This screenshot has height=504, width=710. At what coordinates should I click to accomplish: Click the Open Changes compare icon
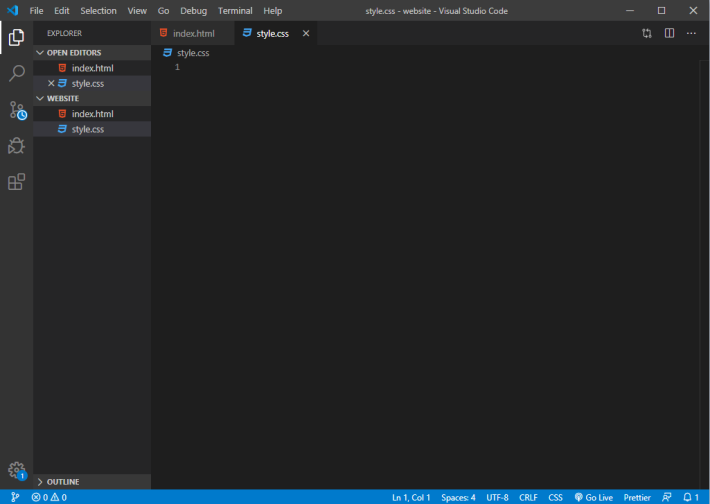[x=647, y=33]
